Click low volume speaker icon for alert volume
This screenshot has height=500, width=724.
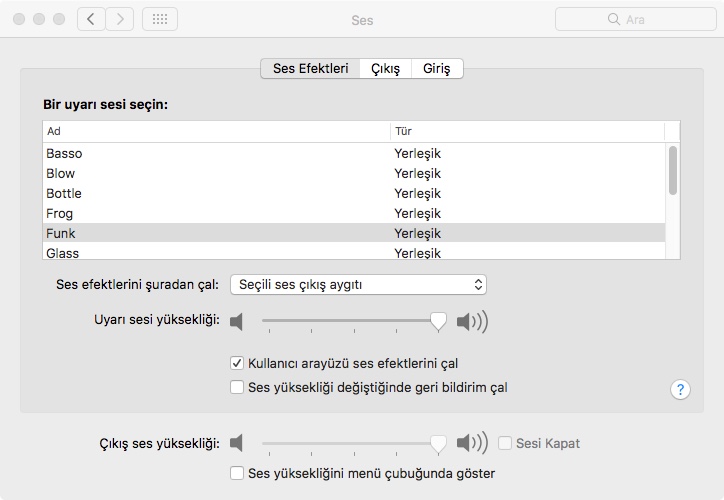click(x=236, y=321)
